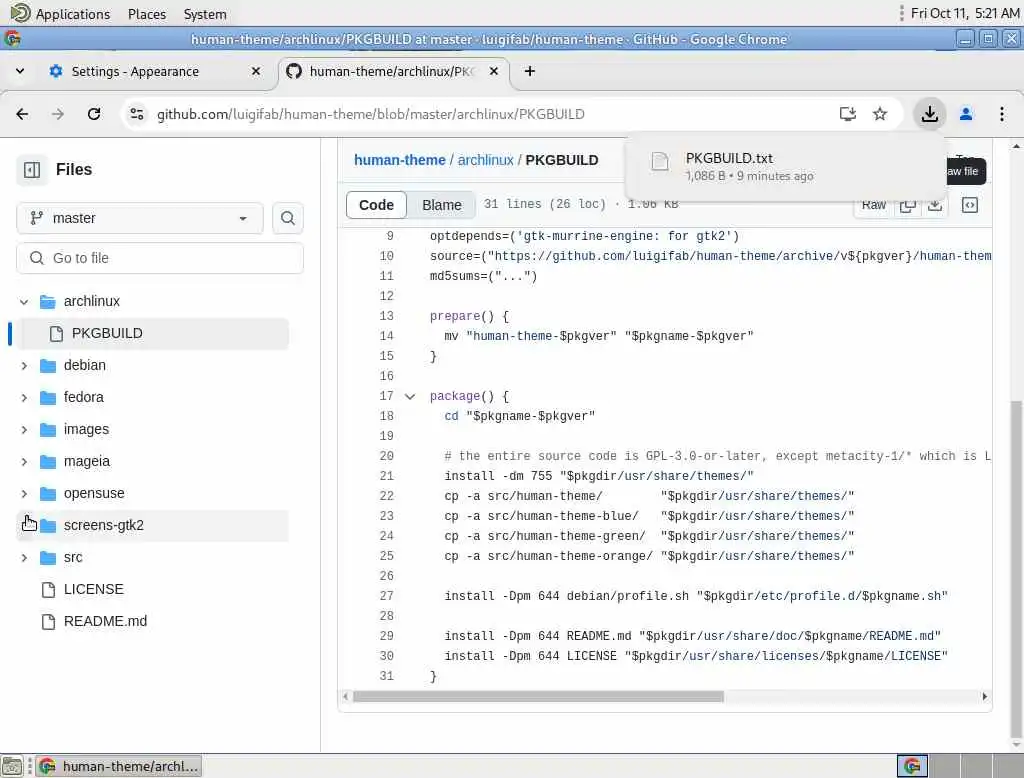Open the tab search chevron
The width and height of the screenshot is (1024, 778).
tap(20, 71)
